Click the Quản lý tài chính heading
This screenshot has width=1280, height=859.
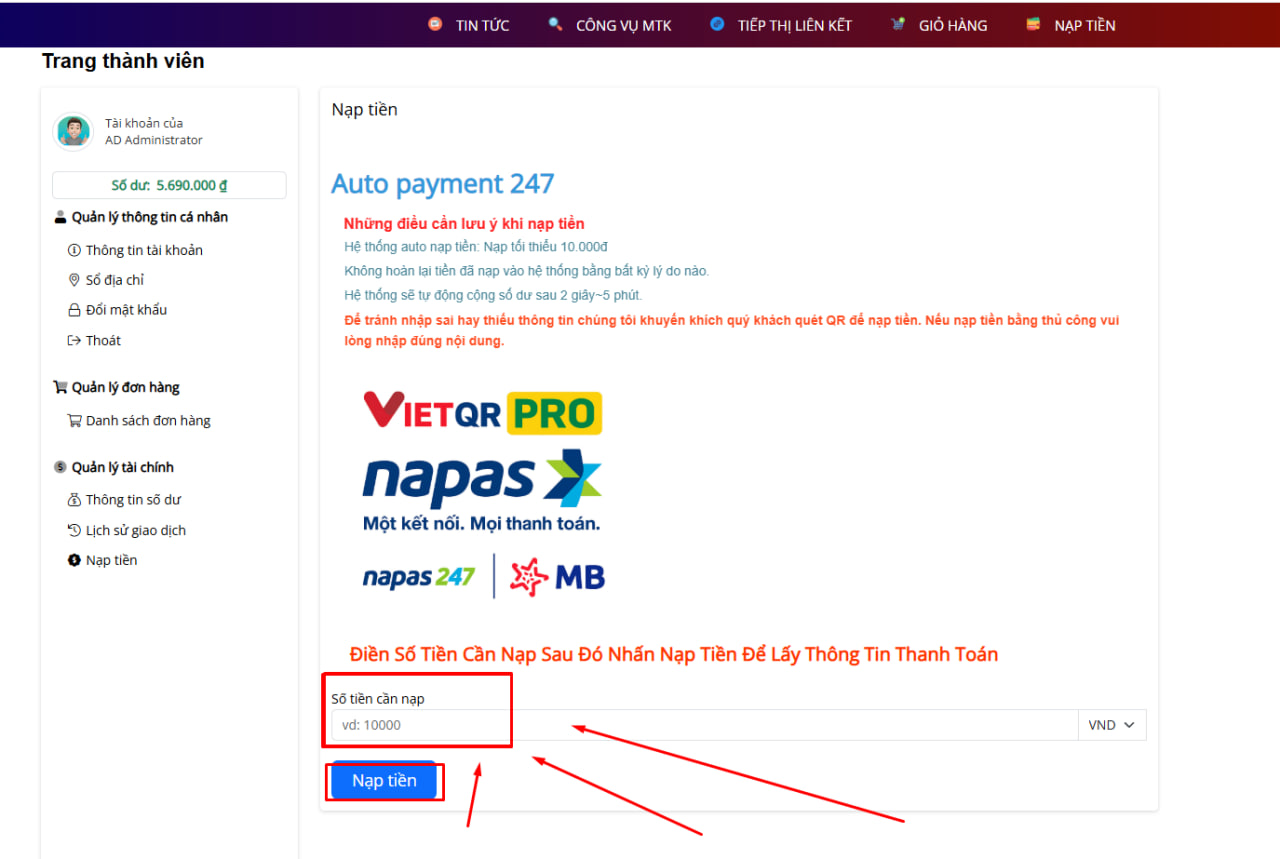pyautogui.click(x=123, y=467)
